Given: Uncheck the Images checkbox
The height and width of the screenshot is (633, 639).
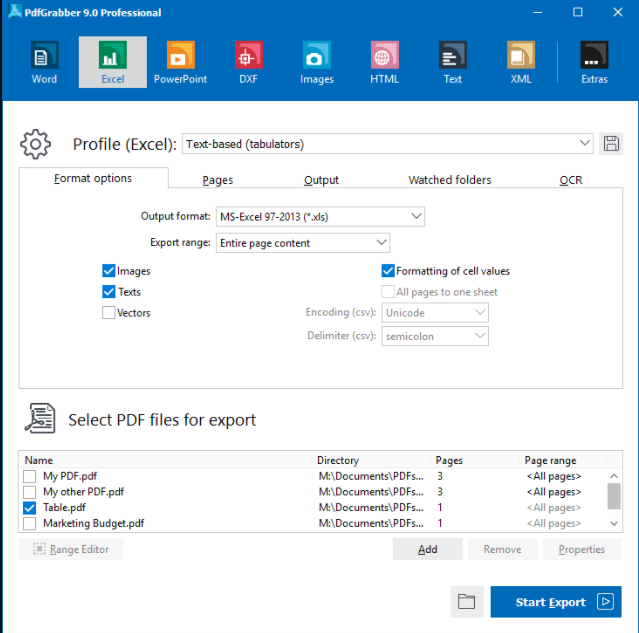Looking at the screenshot, I should [x=108, y=271].
